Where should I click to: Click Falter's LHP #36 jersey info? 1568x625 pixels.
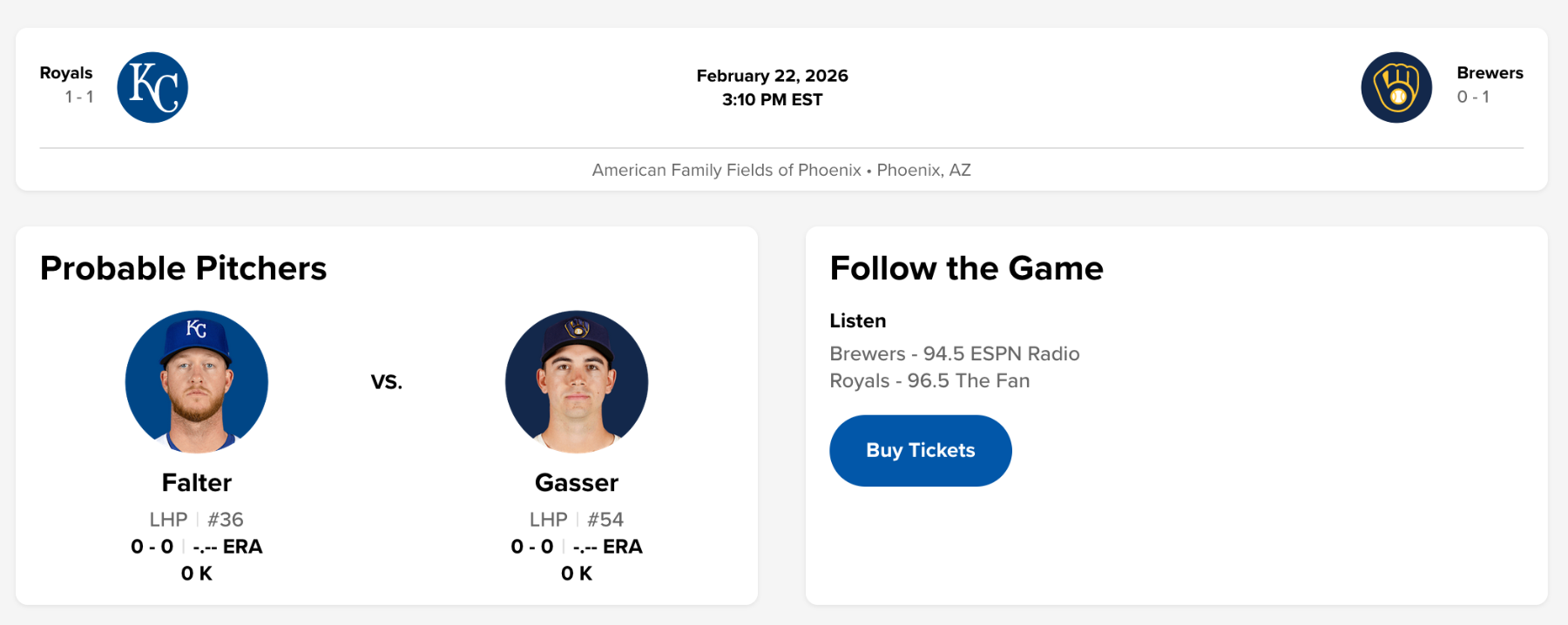pyautogui.click(x=197, y=520)
